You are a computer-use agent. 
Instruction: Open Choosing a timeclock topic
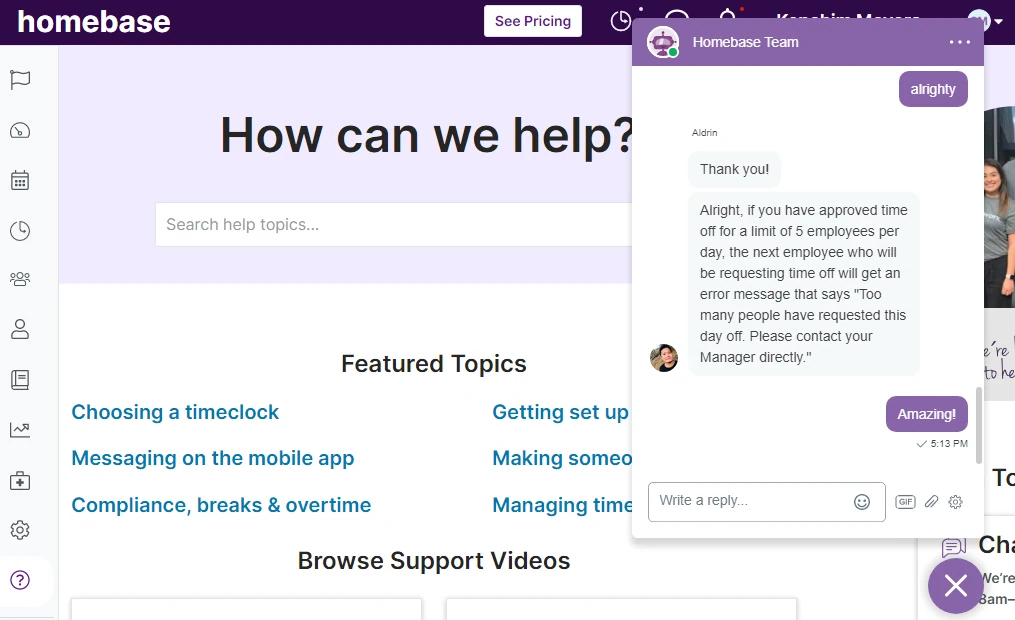(175, 412)
